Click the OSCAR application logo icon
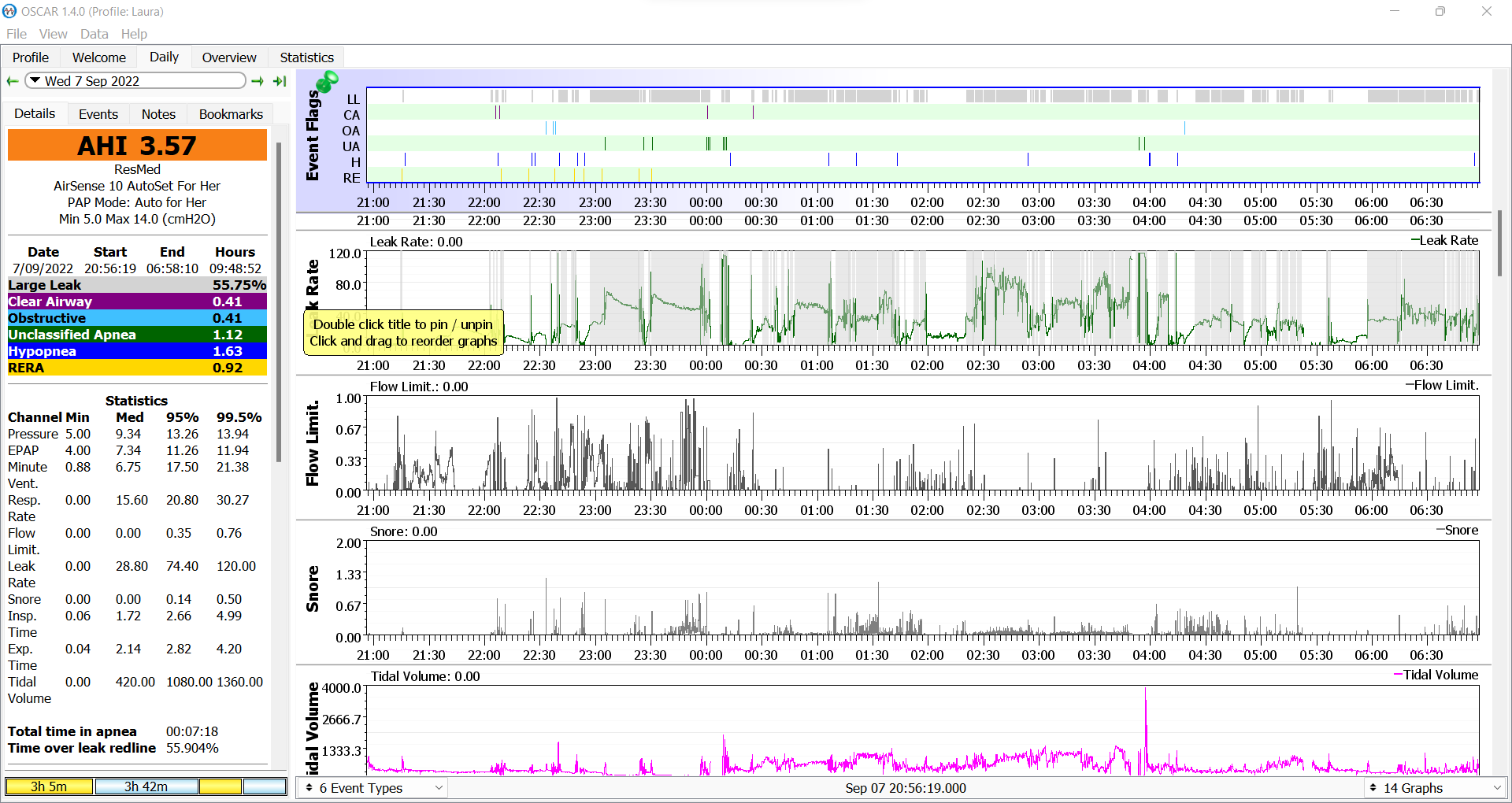Image resolution: width=1512 pixels, height=803 pixels. click(x=9, y=11)
